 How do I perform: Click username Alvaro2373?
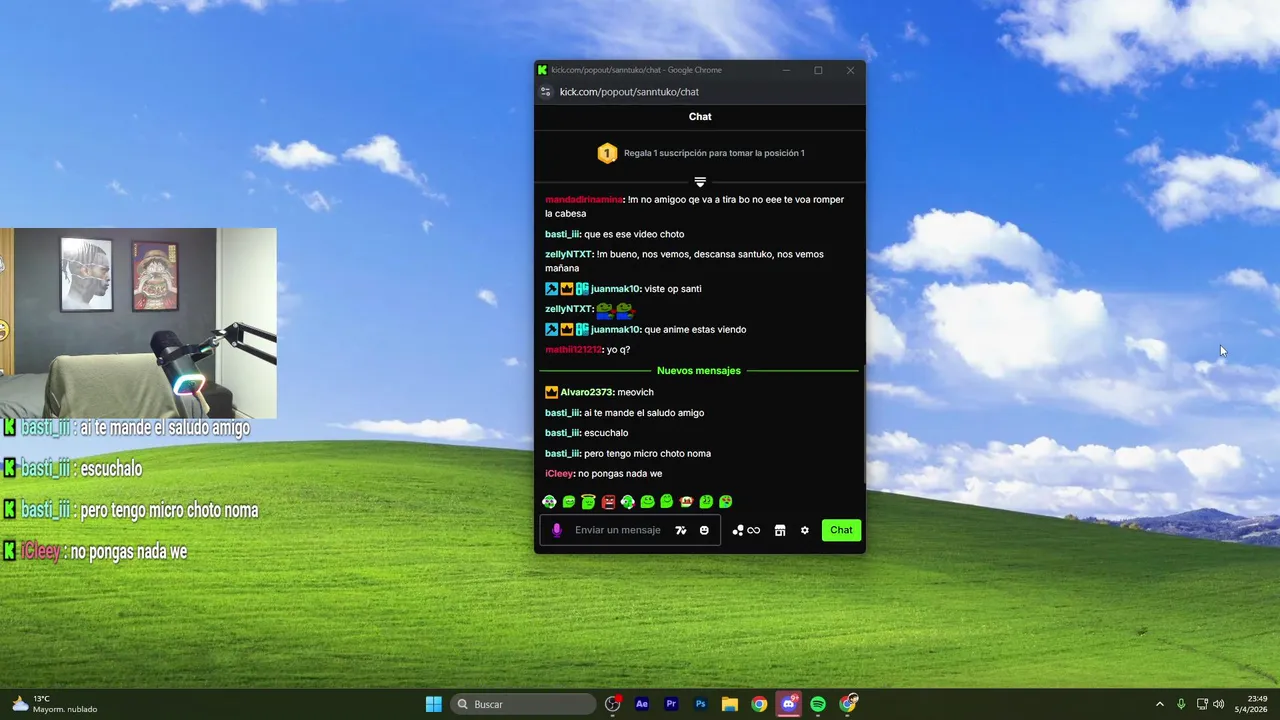587,392
